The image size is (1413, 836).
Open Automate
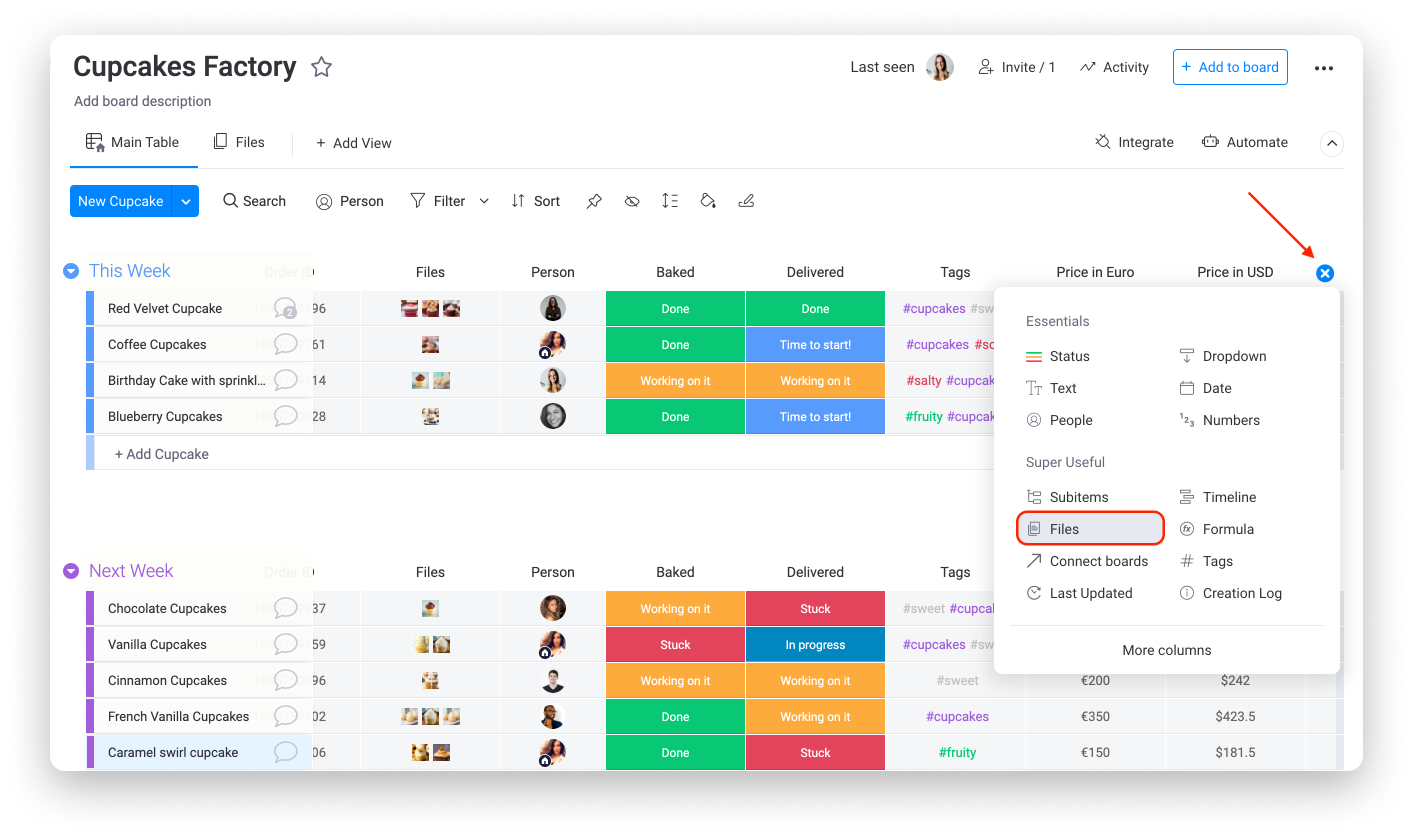click(1245, 142)
